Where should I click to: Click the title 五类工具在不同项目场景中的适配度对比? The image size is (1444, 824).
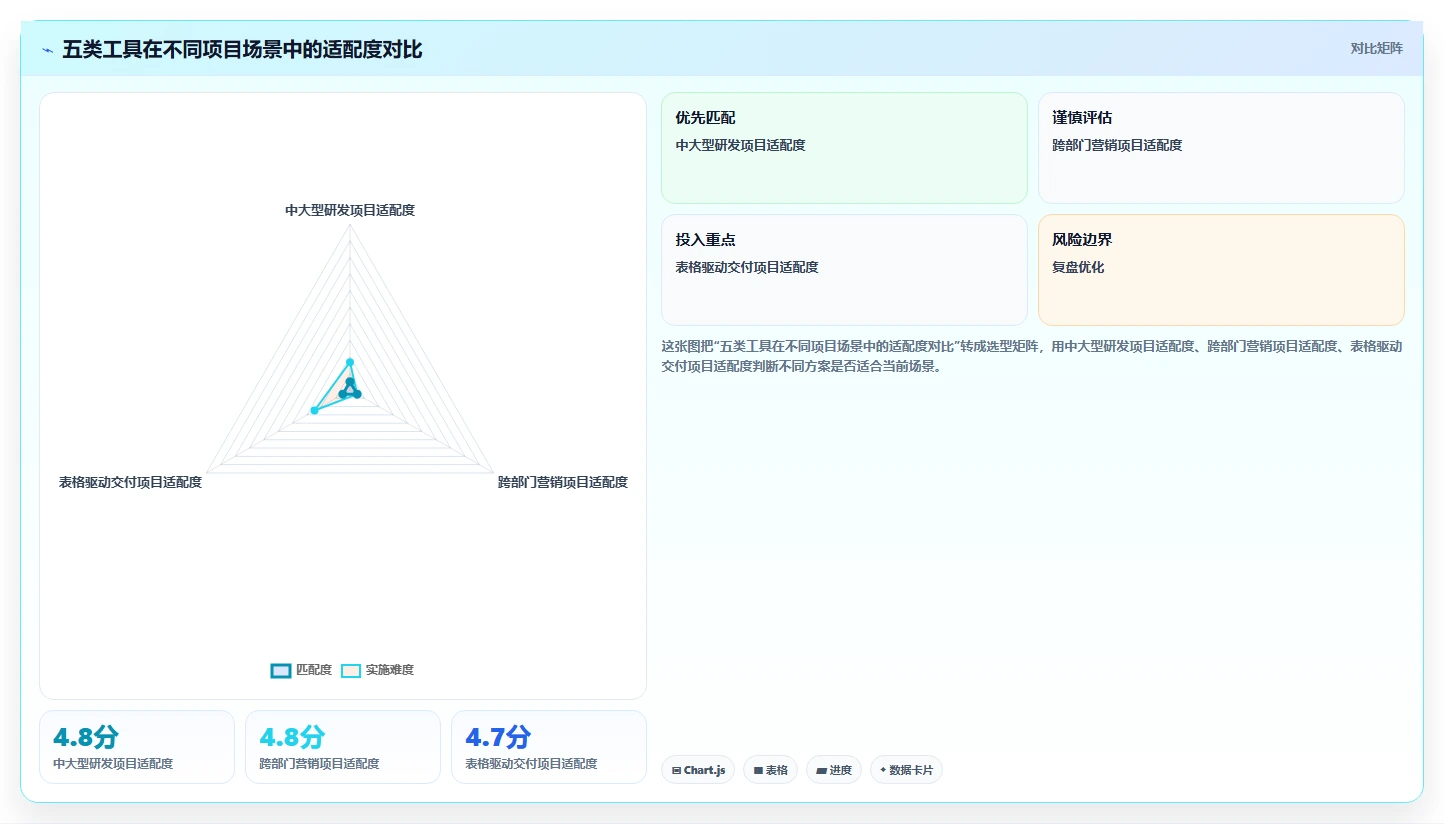click(242, 50)
